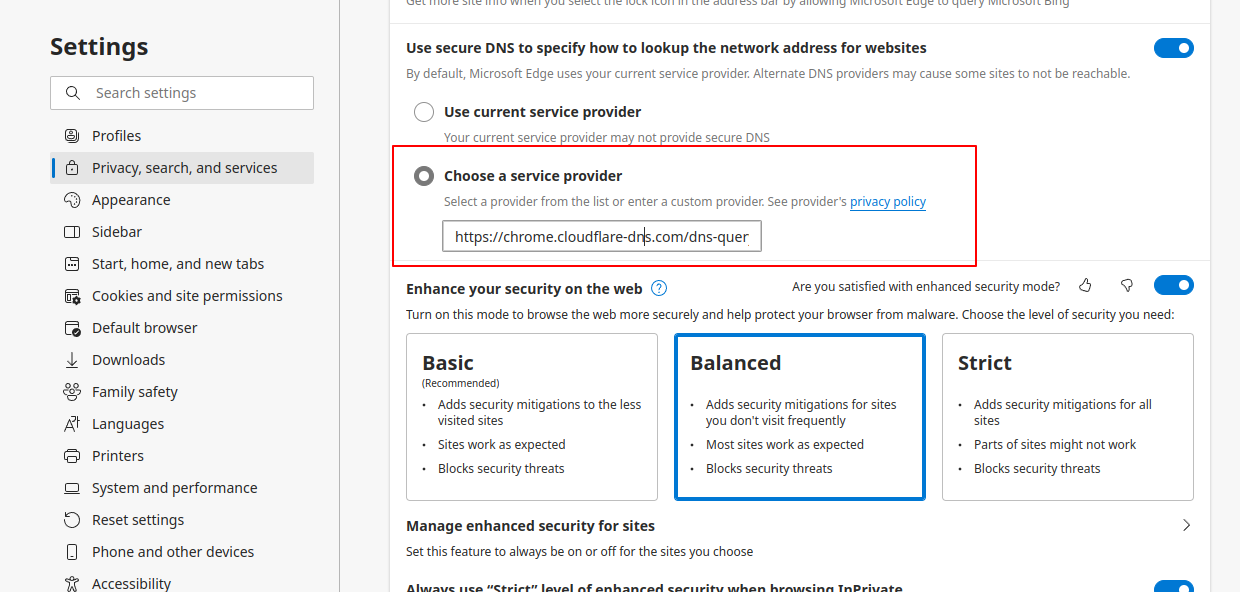This screenshot has height=592, width=1240.
Task: Disable the secure DNS toggle
Action: 1173,47
